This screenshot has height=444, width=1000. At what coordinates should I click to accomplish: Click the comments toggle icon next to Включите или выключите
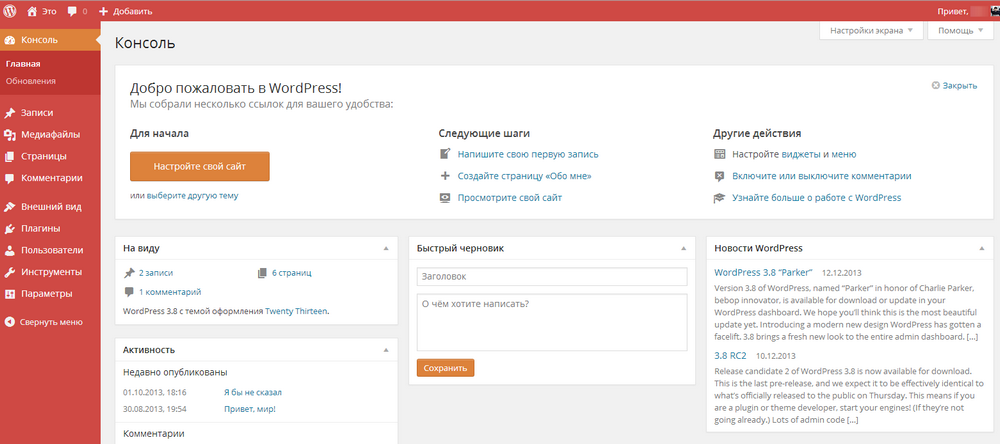[x=719, y=176]
